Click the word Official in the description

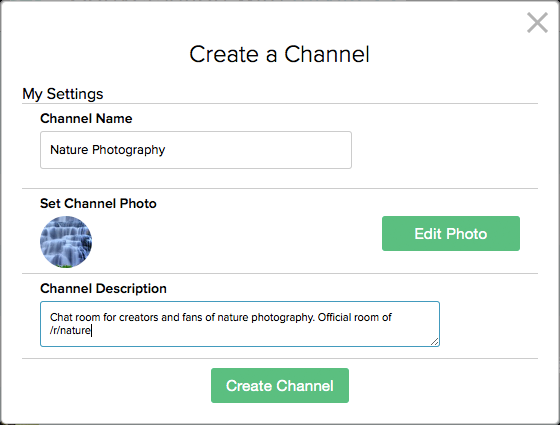coord(334,317)
